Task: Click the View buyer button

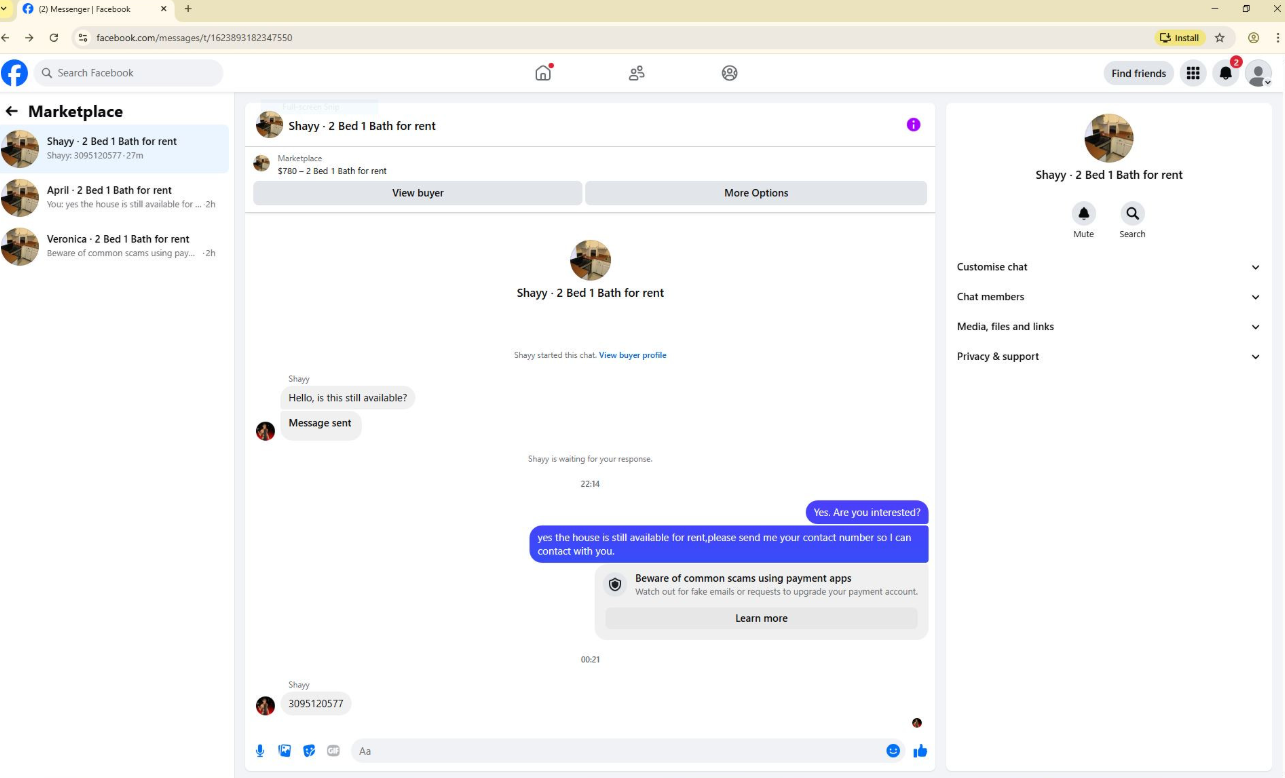Action: [418, 193]
